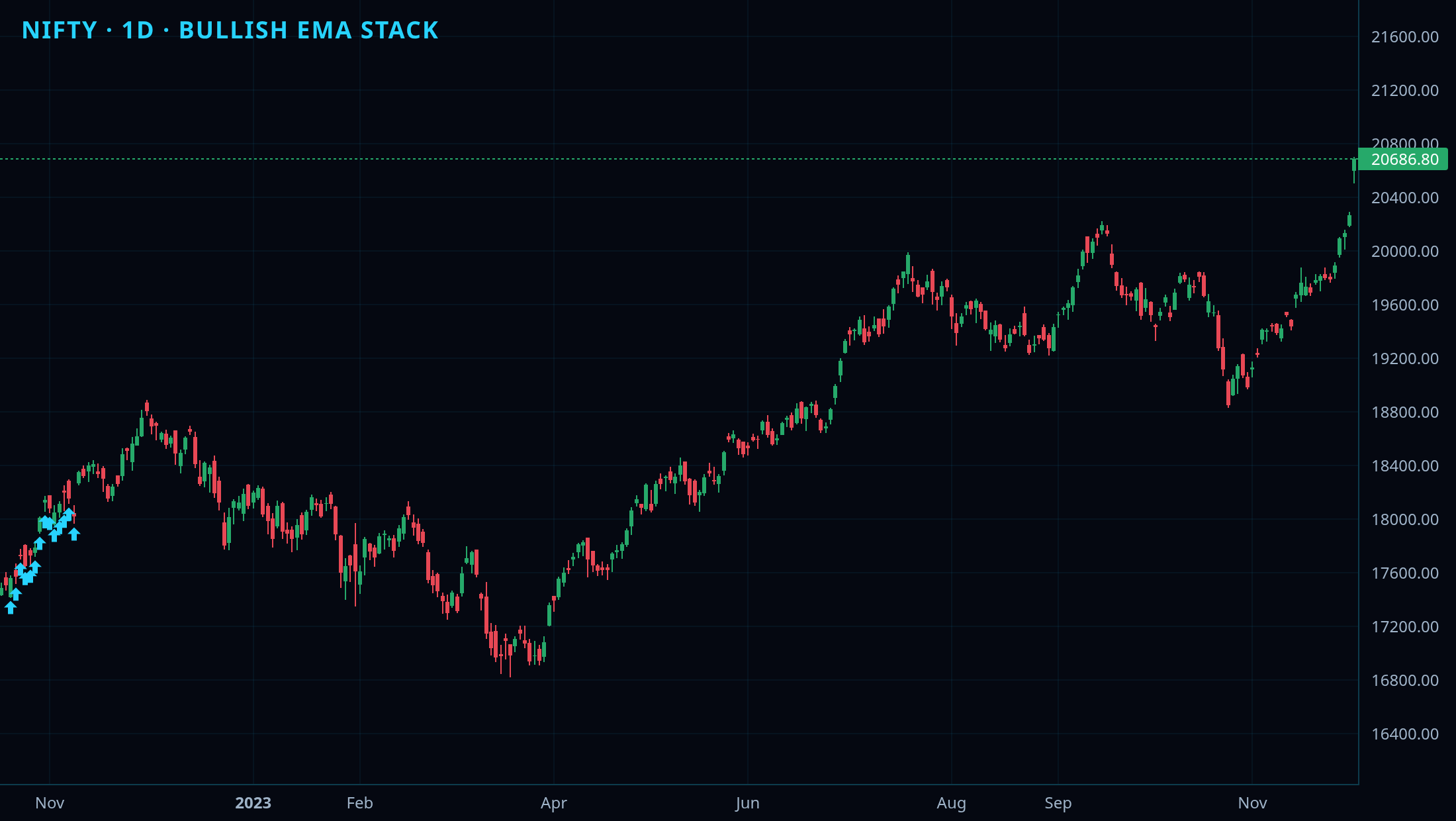
Task: Click the Nov label preceding 2023 on the axis
Action: [x=50, y=802]
